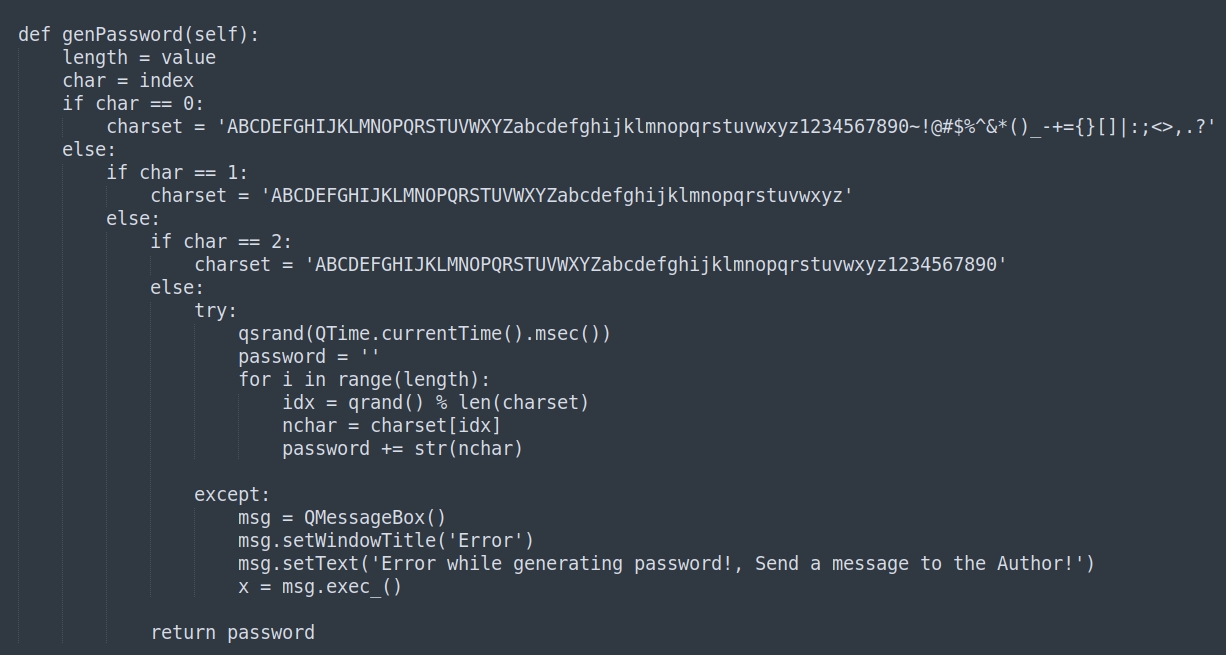Click the 'idx = qrand() % len(charset)' line
The width and height of the screenshot is (1226, 655).
(435, 403)
